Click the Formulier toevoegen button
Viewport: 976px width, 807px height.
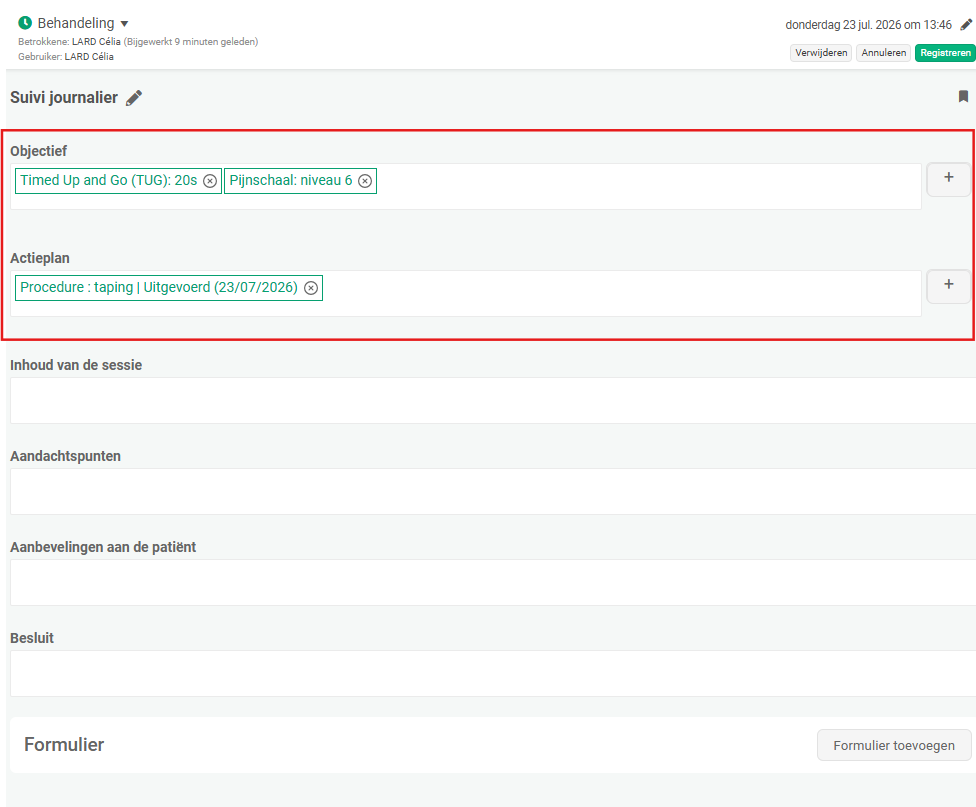[x=894, y=745]
